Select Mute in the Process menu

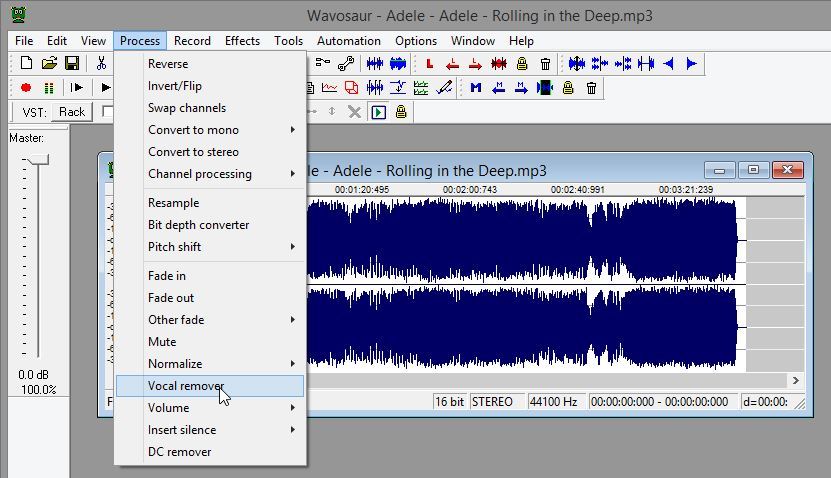click(210, 342)
